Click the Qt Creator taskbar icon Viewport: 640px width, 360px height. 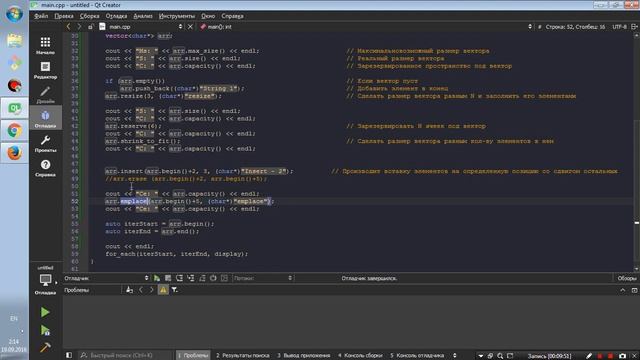pyautogui.click(x=15, y=108)
